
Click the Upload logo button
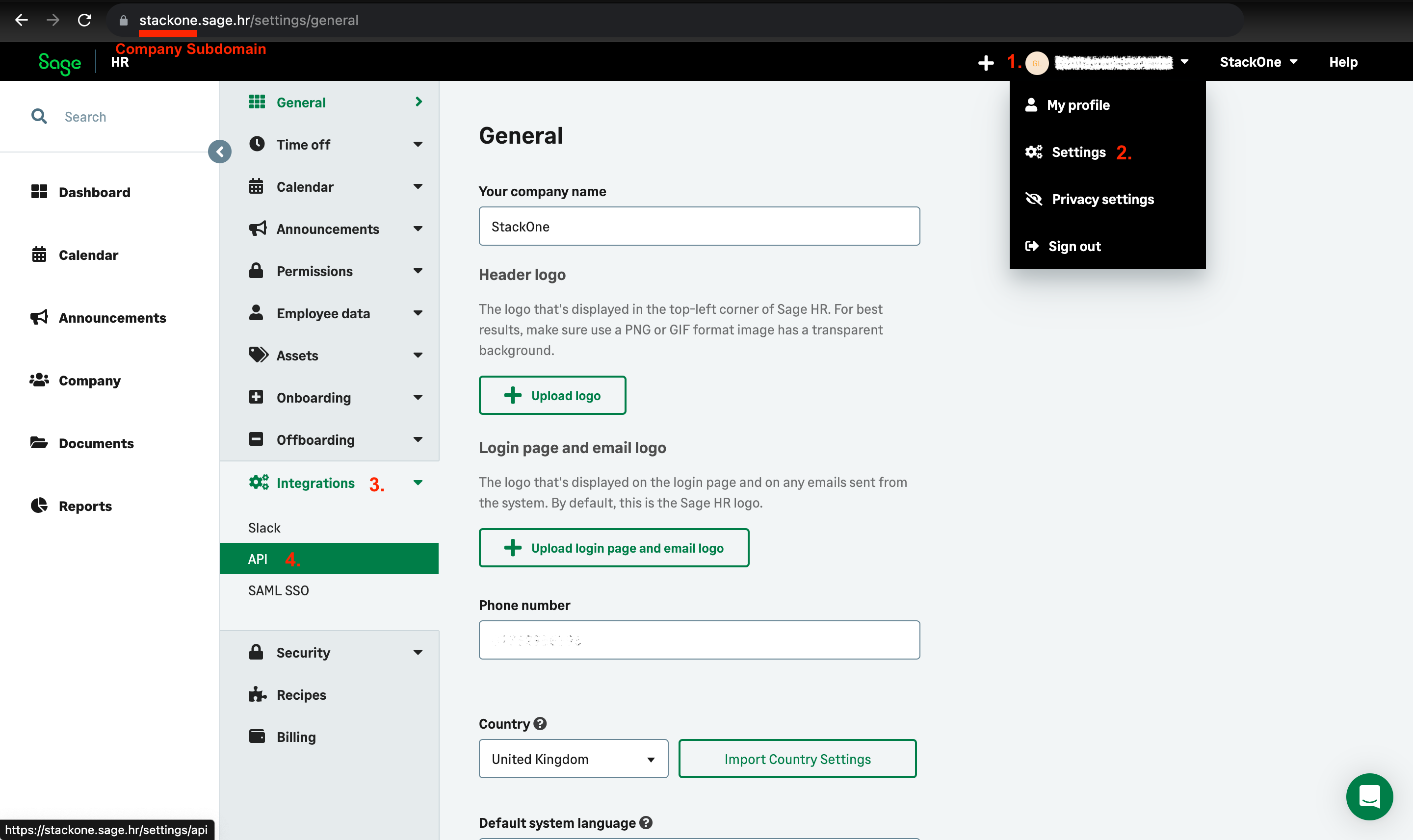(552, 395)
